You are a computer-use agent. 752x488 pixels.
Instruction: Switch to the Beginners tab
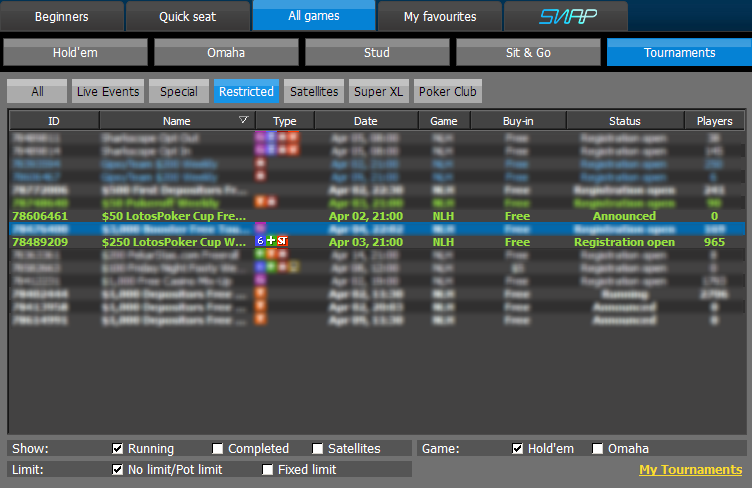tap(62, 16)
